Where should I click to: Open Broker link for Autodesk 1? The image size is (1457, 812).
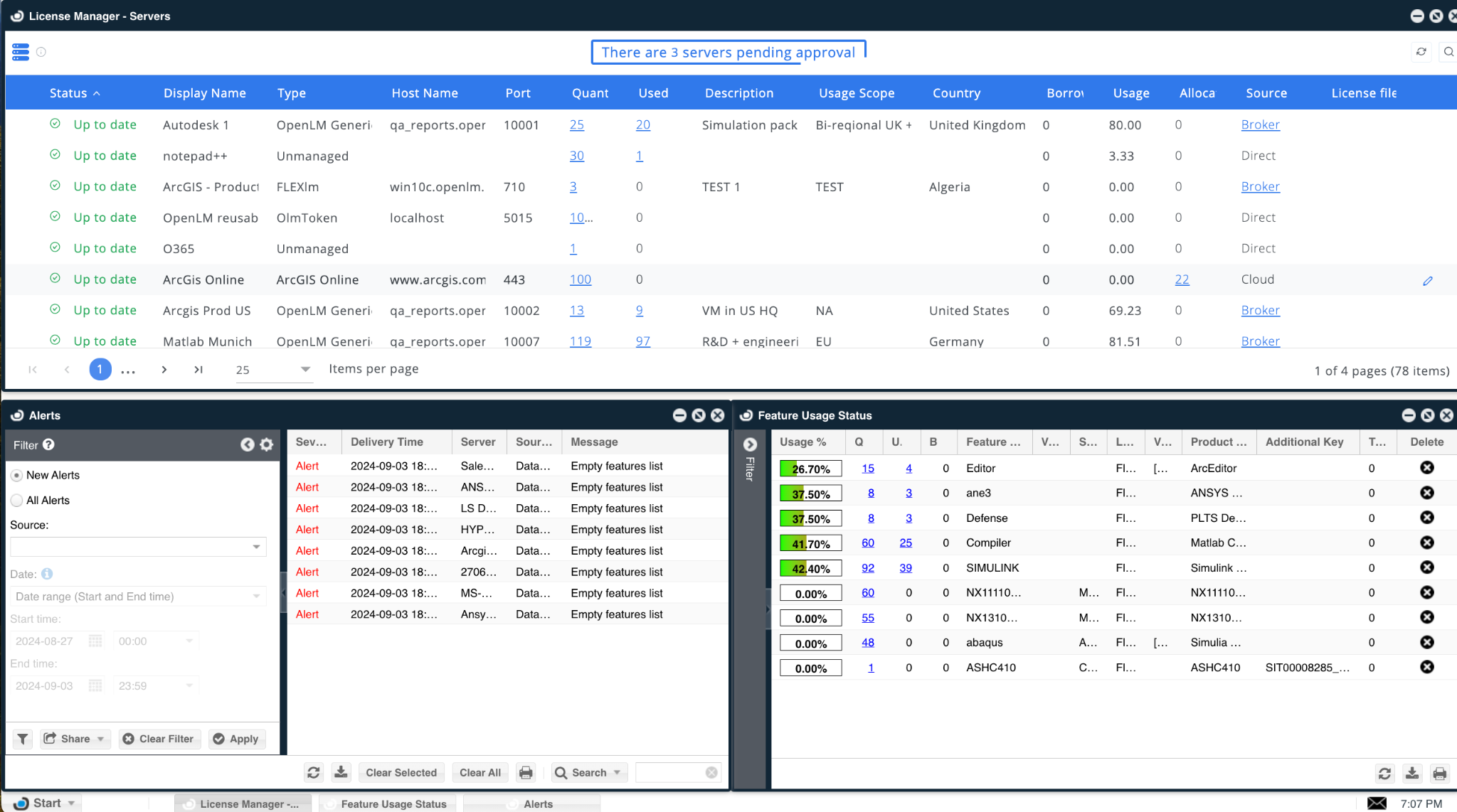1260,125
